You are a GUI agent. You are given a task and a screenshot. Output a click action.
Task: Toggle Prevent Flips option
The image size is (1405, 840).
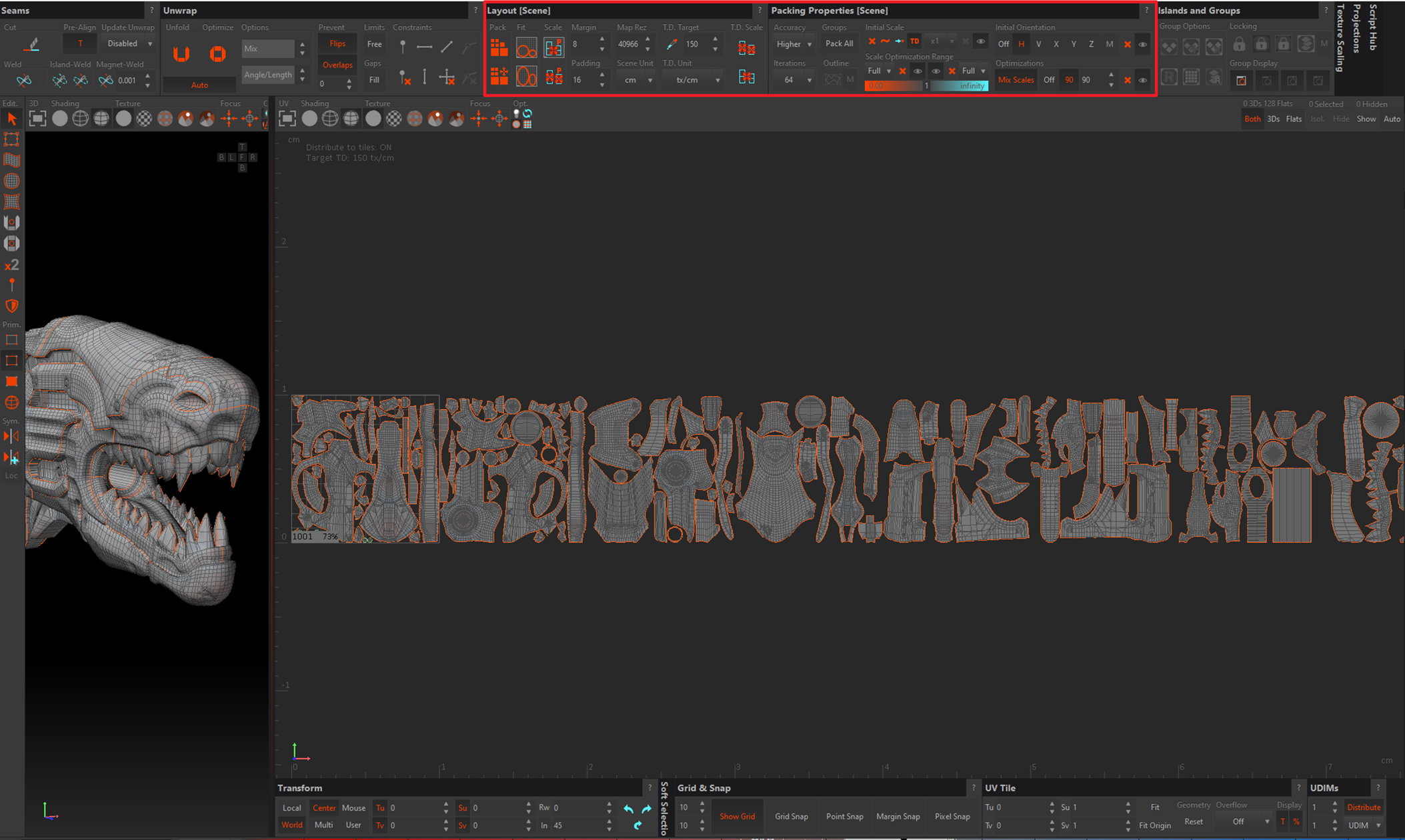click(337, 44)
